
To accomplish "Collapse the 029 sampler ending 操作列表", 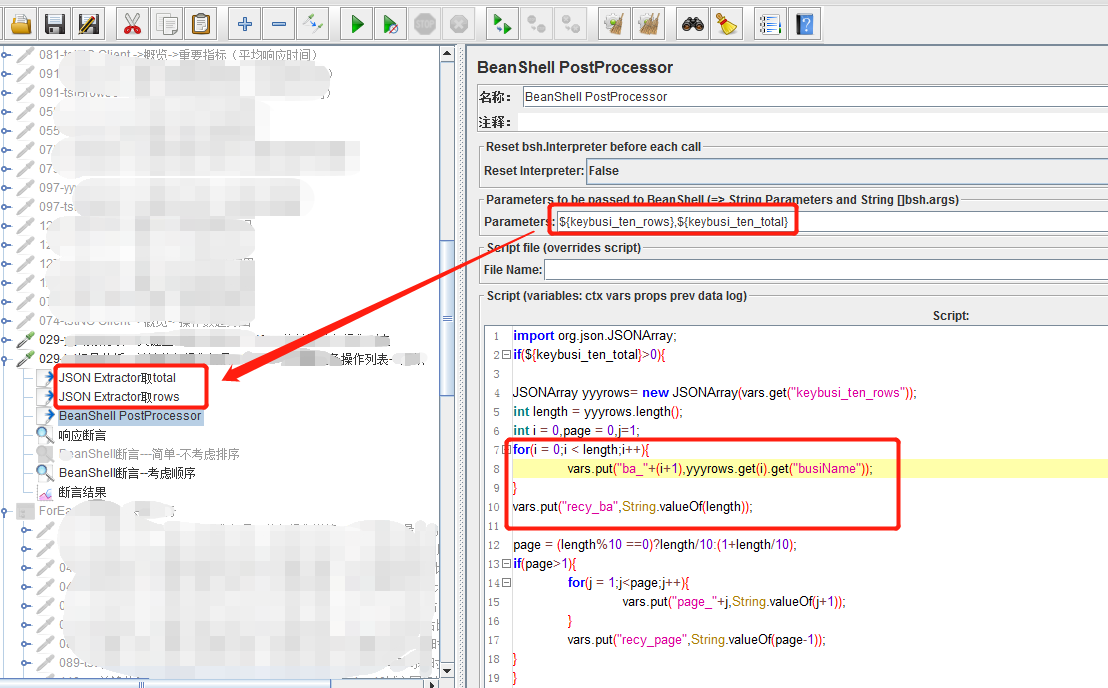I will pos(5,359).
